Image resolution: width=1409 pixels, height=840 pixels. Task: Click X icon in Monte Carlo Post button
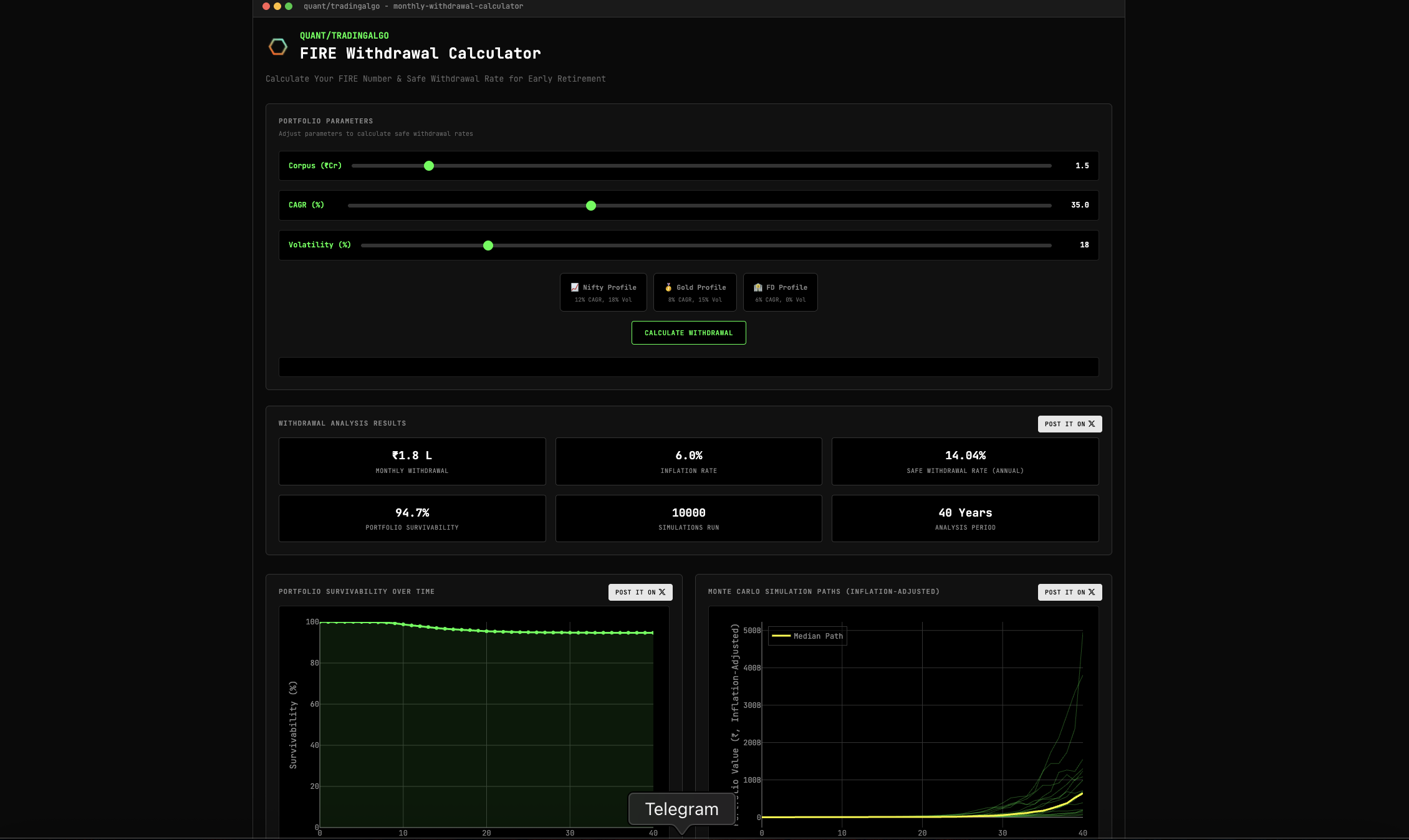click(1092, 592)
